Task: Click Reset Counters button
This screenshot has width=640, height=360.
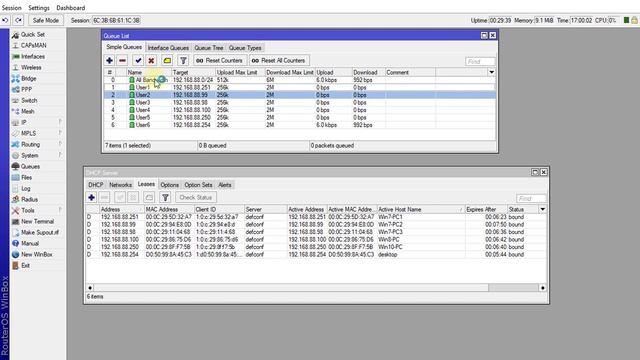Action: [220, 60]
